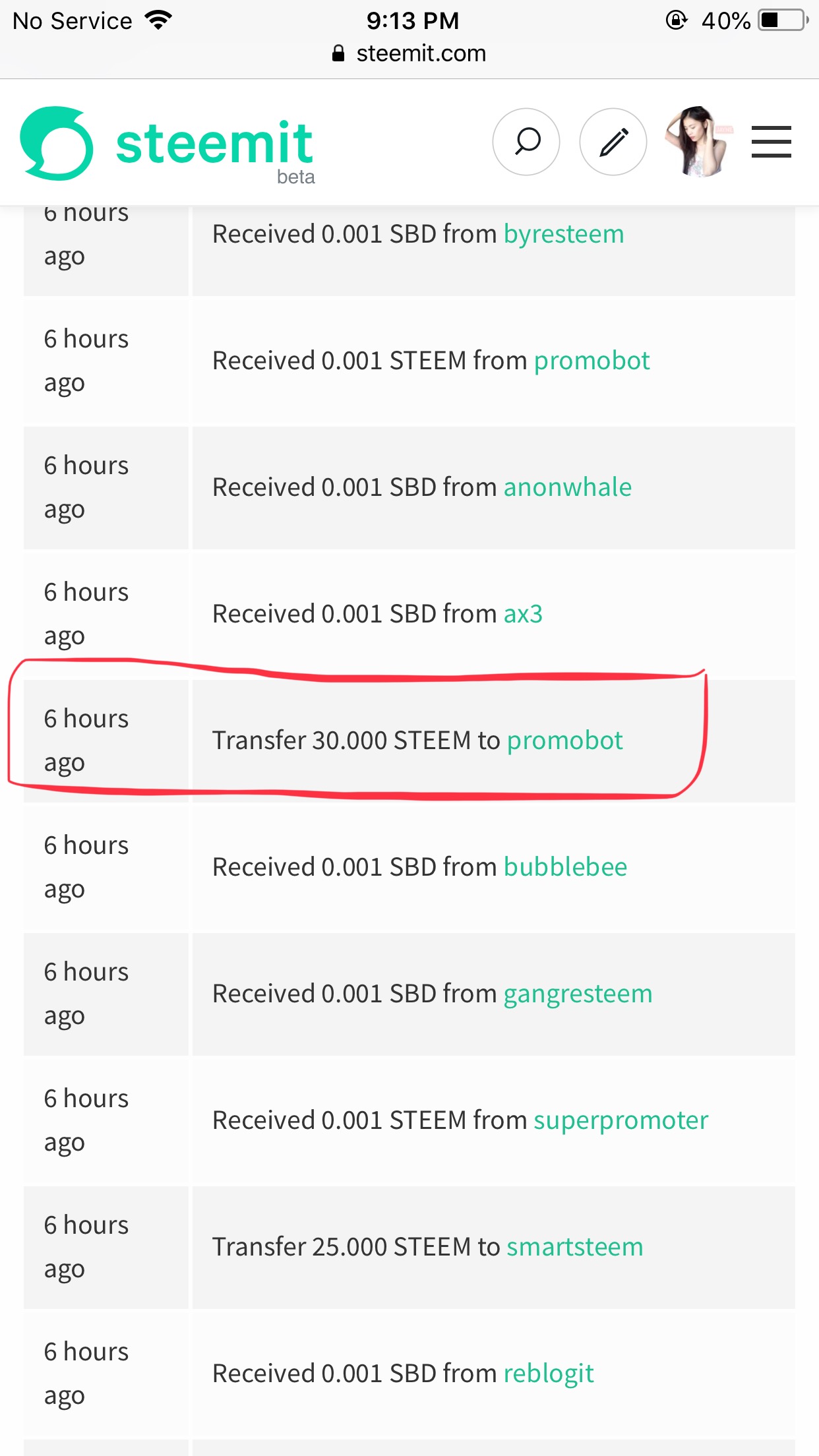
Task: Open bubblebee account link
Action: (565, 867)
